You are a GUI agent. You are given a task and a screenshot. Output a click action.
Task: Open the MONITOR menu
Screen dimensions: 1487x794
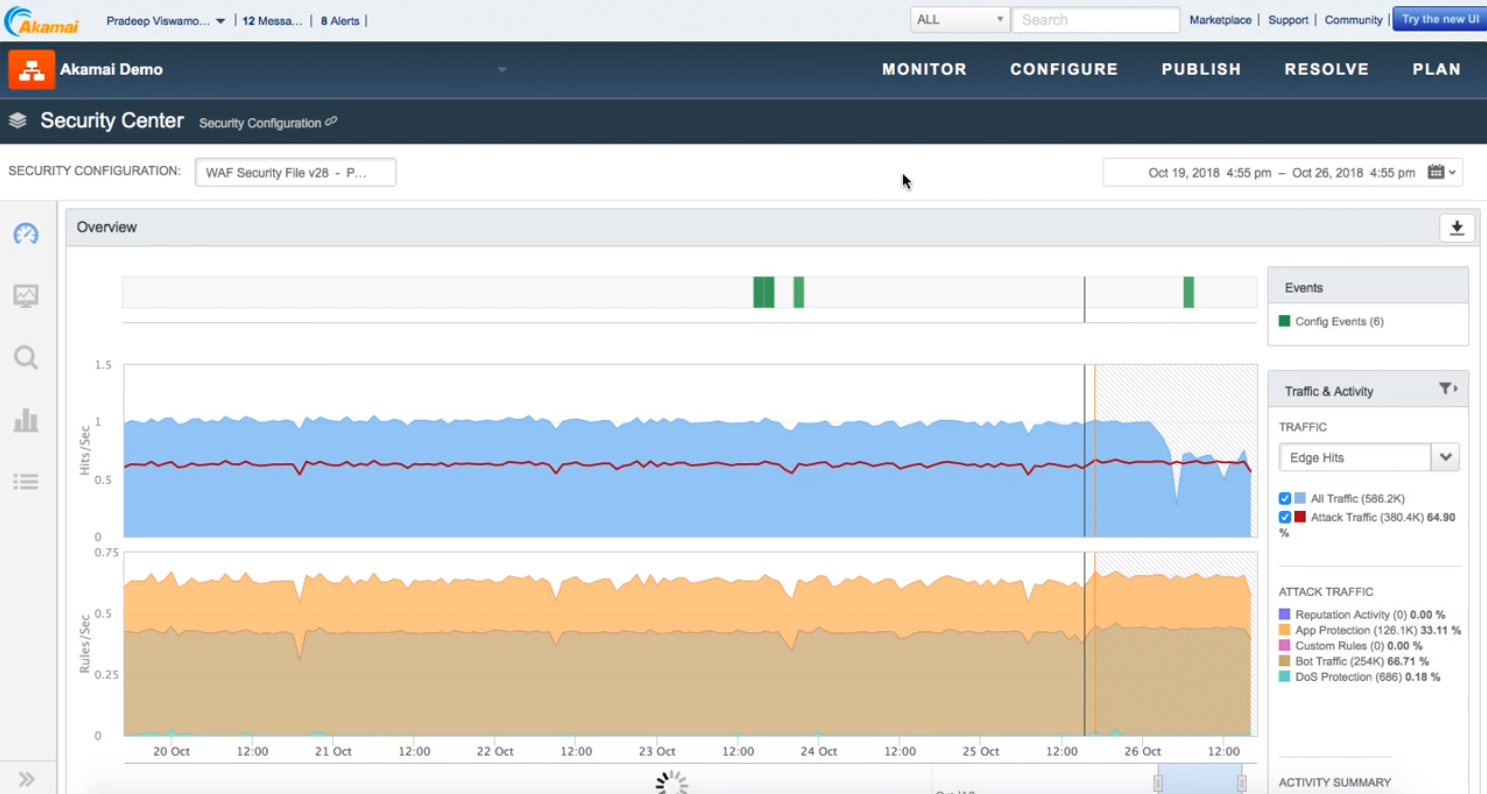924,70
